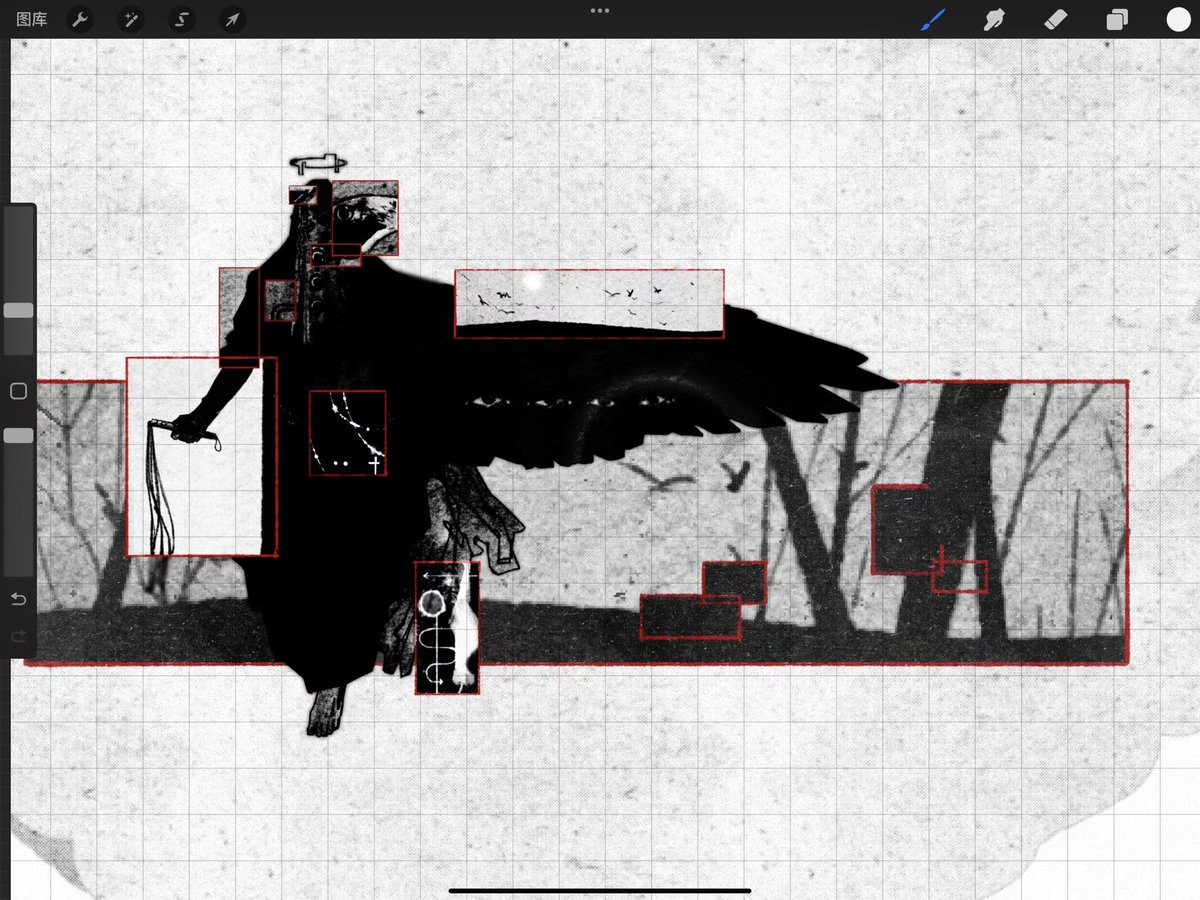Undo the last action with sidebar arrow
The width and height of the screenshot is (1200, 900).
(18, 599)
